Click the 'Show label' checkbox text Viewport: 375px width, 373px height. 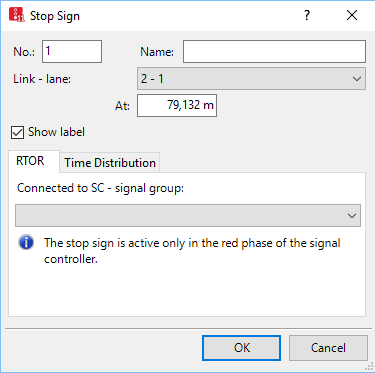click(56, 132)
